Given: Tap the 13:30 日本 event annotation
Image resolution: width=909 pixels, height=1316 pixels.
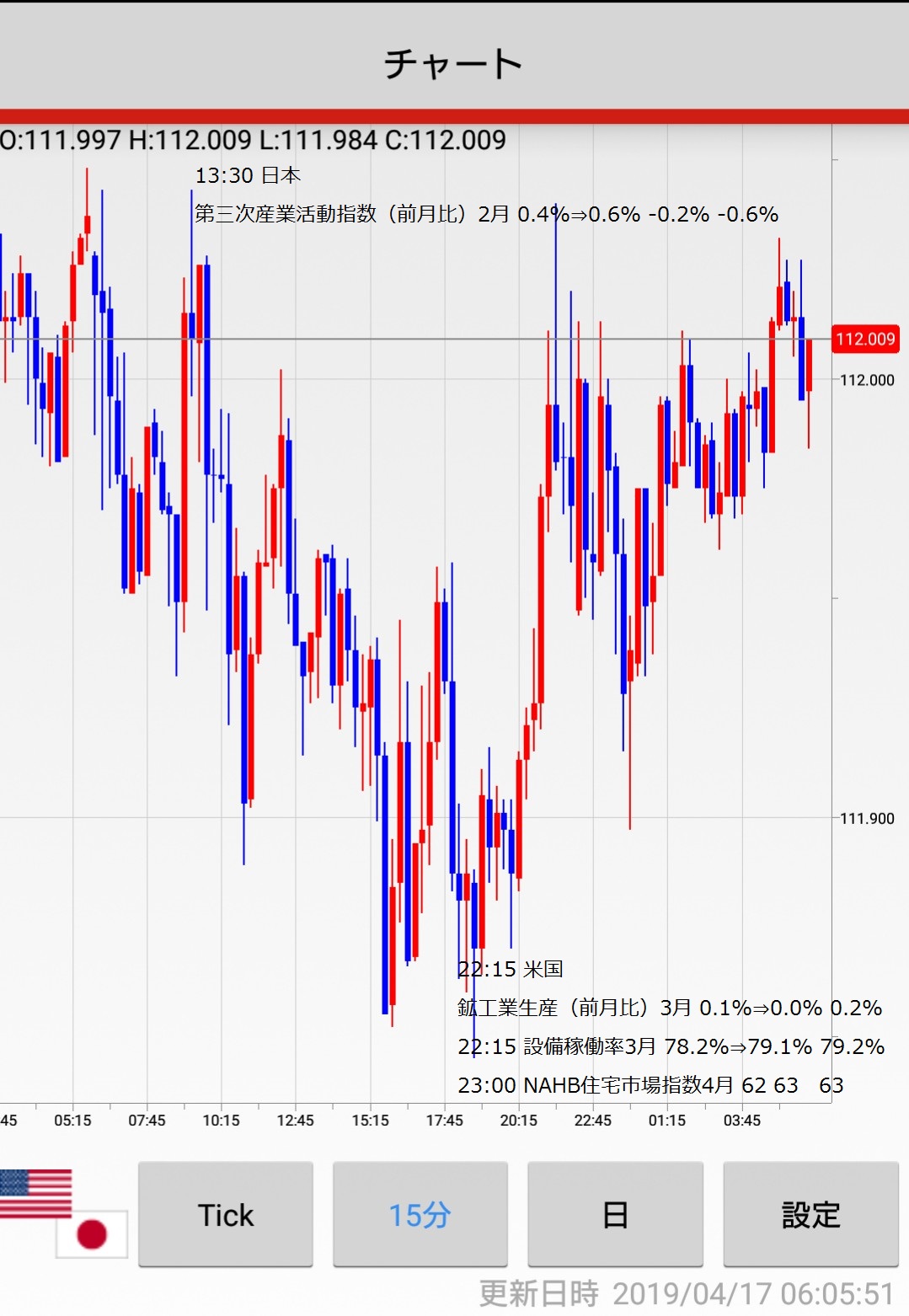Looking at the screenshot, I should 248,175.
